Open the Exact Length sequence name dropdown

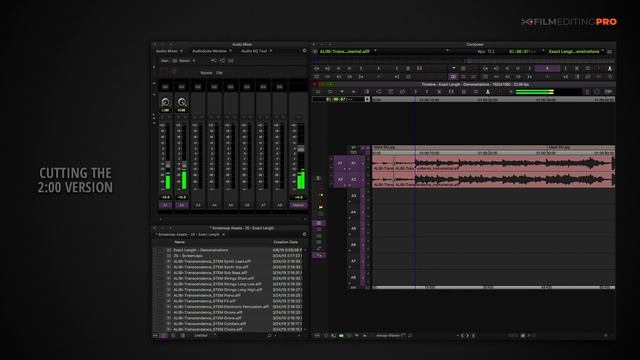coord(576,51)
